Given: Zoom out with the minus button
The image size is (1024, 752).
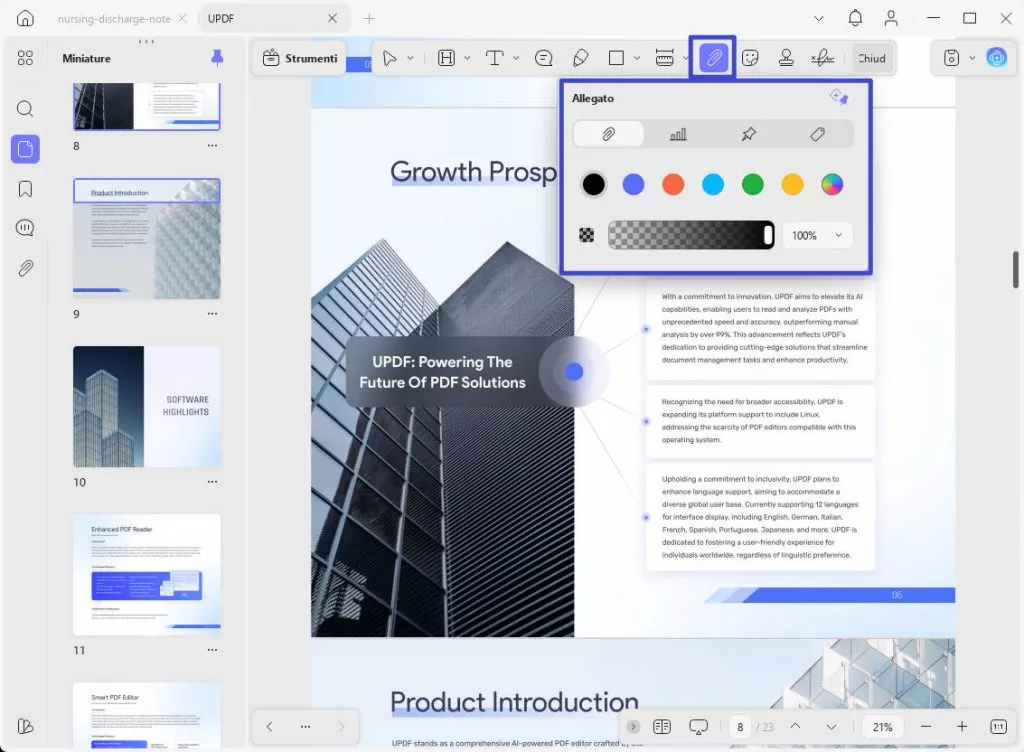Looking at the screenshot, I should coord(925,726).
